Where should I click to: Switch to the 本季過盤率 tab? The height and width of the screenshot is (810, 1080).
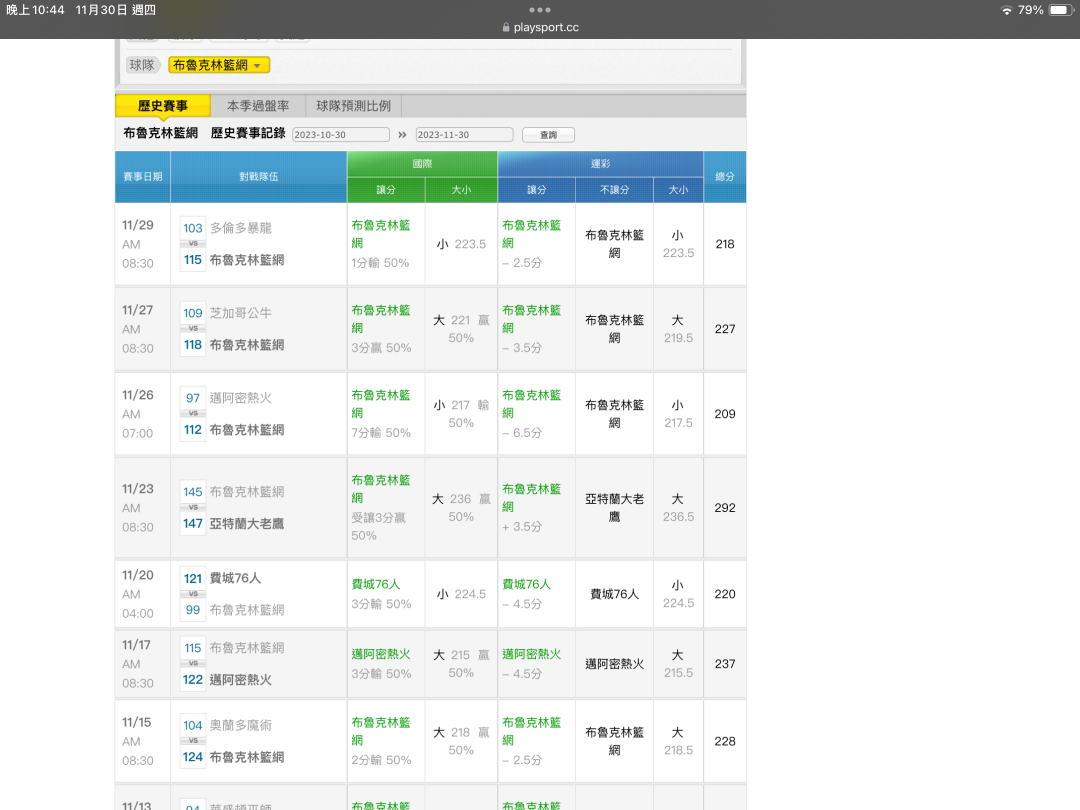coord(258,106)
